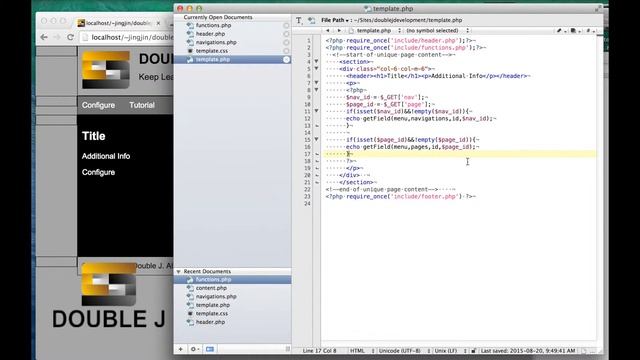Click the text options T icon in toolbar

(x=299, y=20)
